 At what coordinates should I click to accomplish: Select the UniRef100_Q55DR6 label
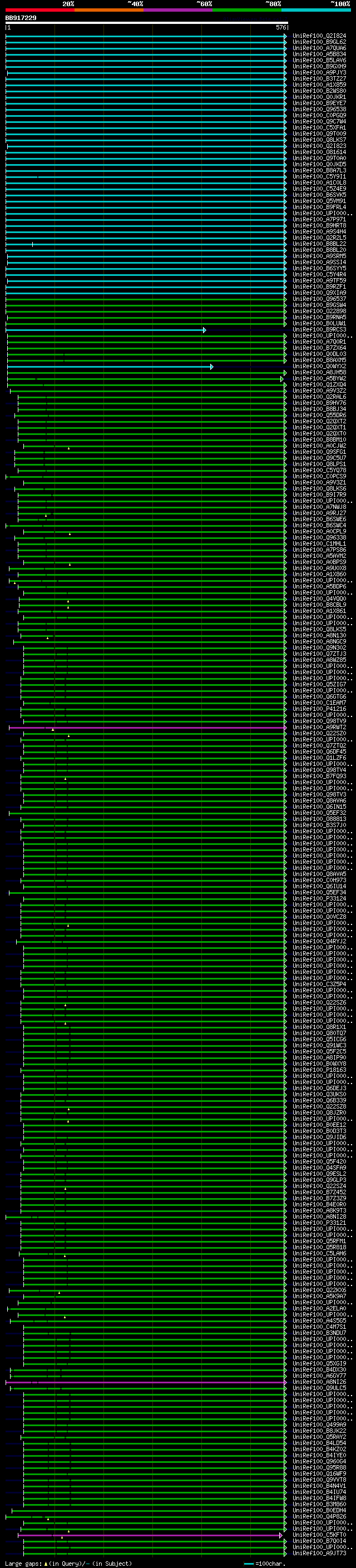point(319,415)
